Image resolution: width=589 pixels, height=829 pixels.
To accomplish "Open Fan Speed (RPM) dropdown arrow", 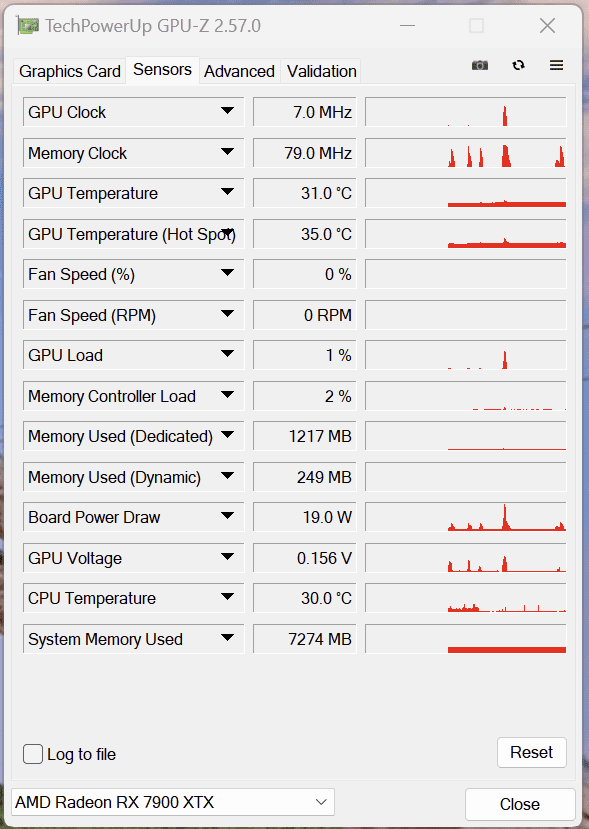I will click(x=227, y=314).
